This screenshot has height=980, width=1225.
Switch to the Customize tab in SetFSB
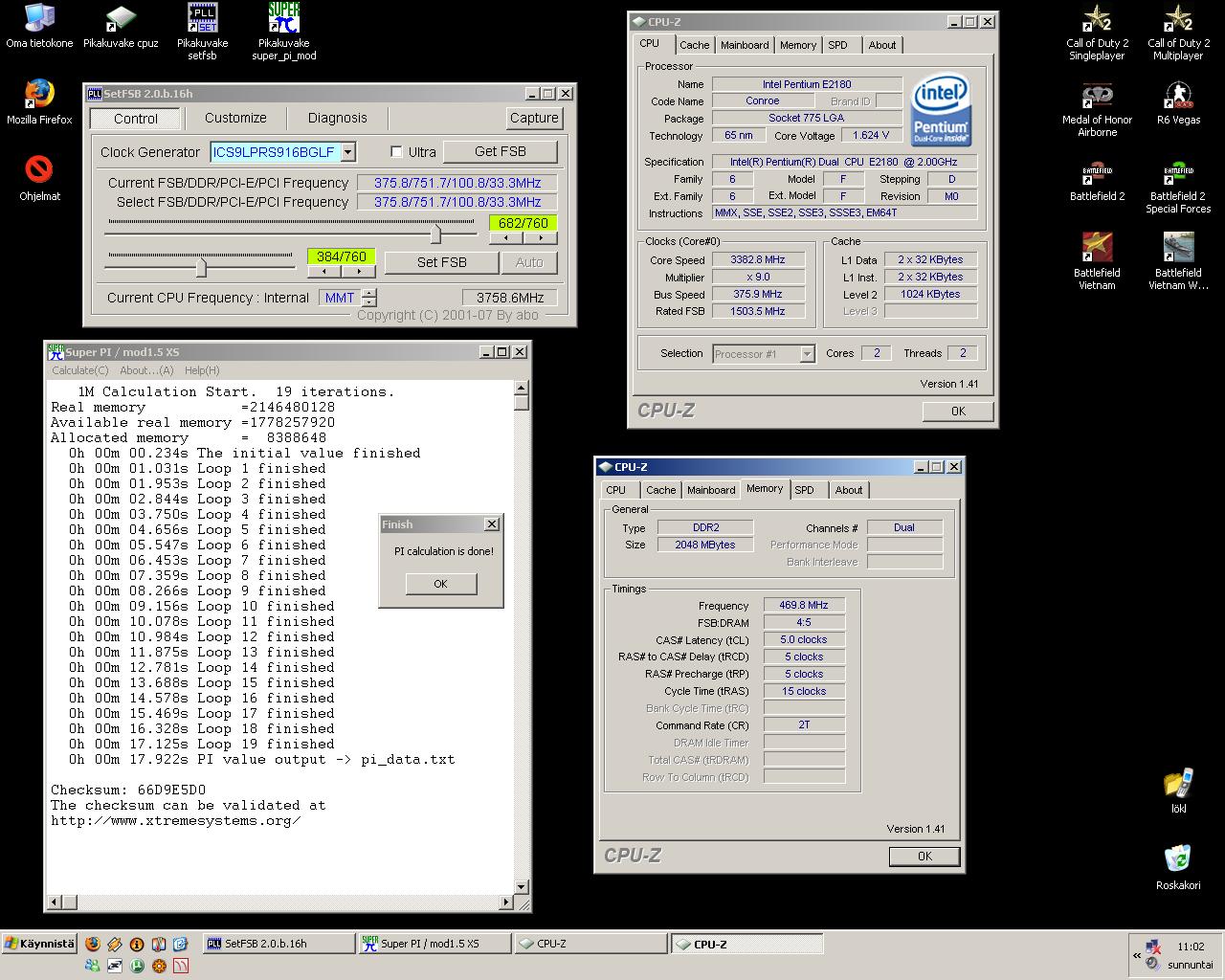[235, 118]
